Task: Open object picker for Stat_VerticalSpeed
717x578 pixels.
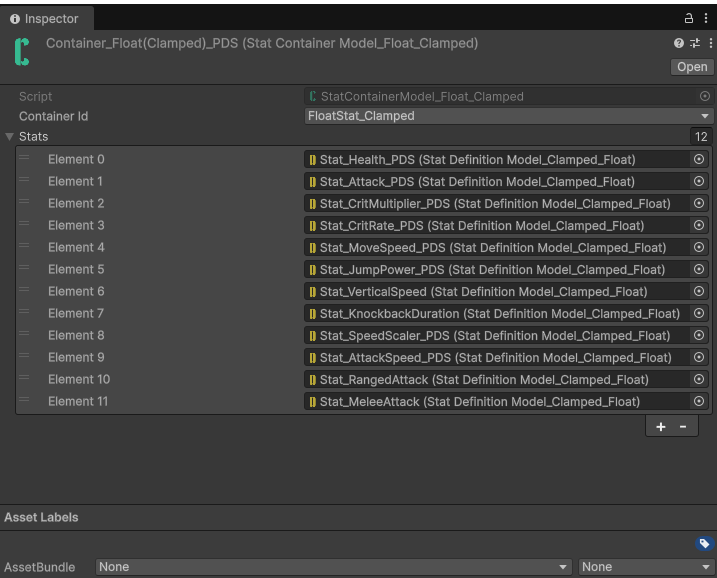Action: pos(699,291)
